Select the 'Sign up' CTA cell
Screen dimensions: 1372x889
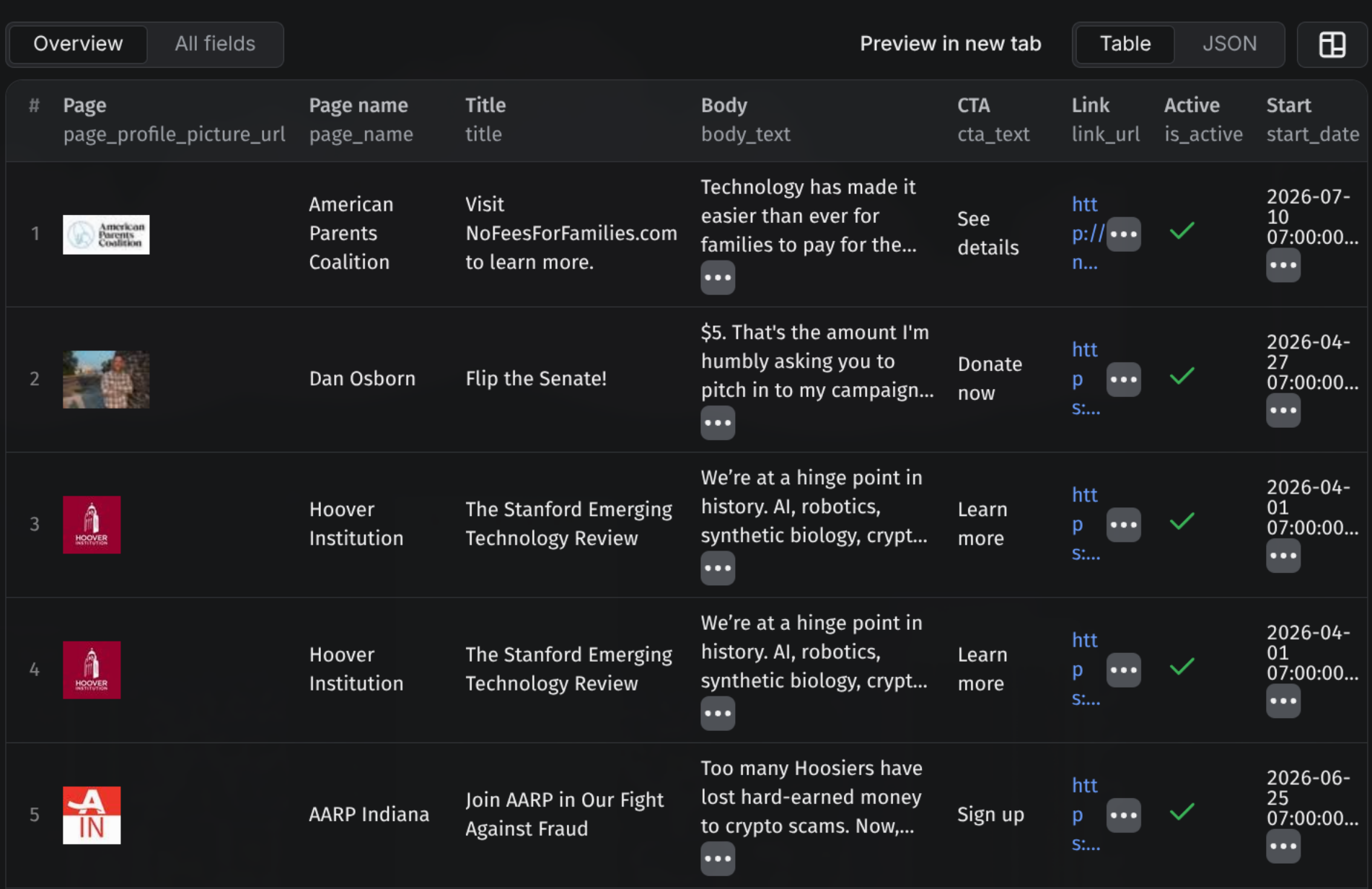[x=990, y=814]
